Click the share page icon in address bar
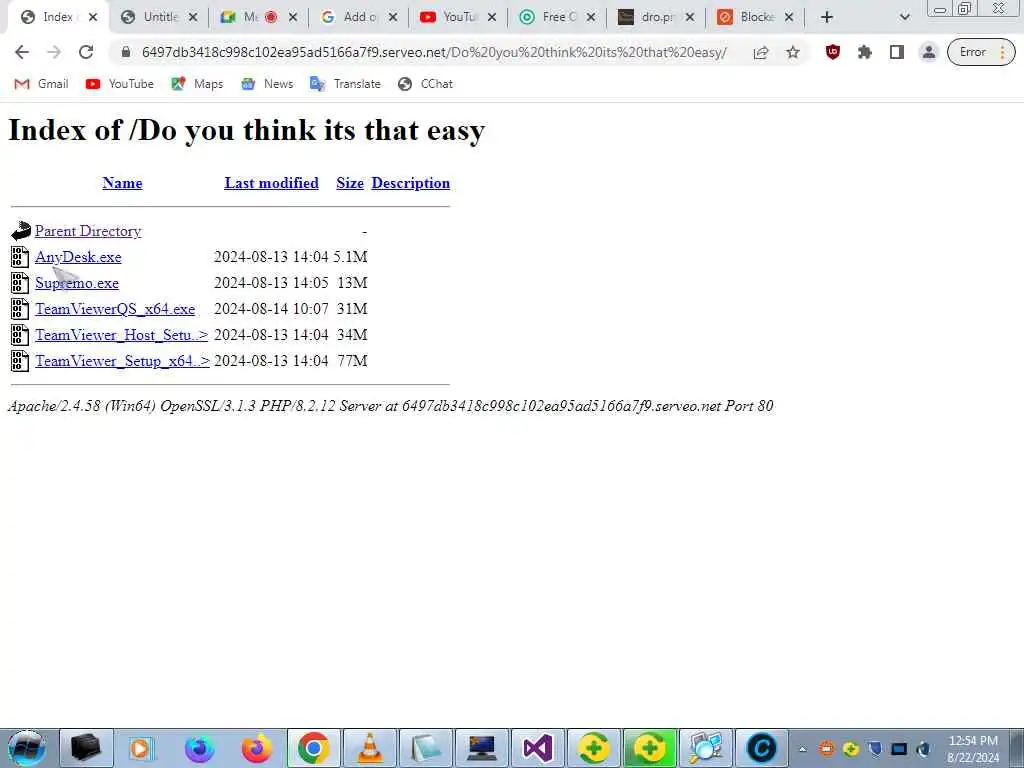The width and height of the screenshot is (1024, 768). click(x=761, y=53)
